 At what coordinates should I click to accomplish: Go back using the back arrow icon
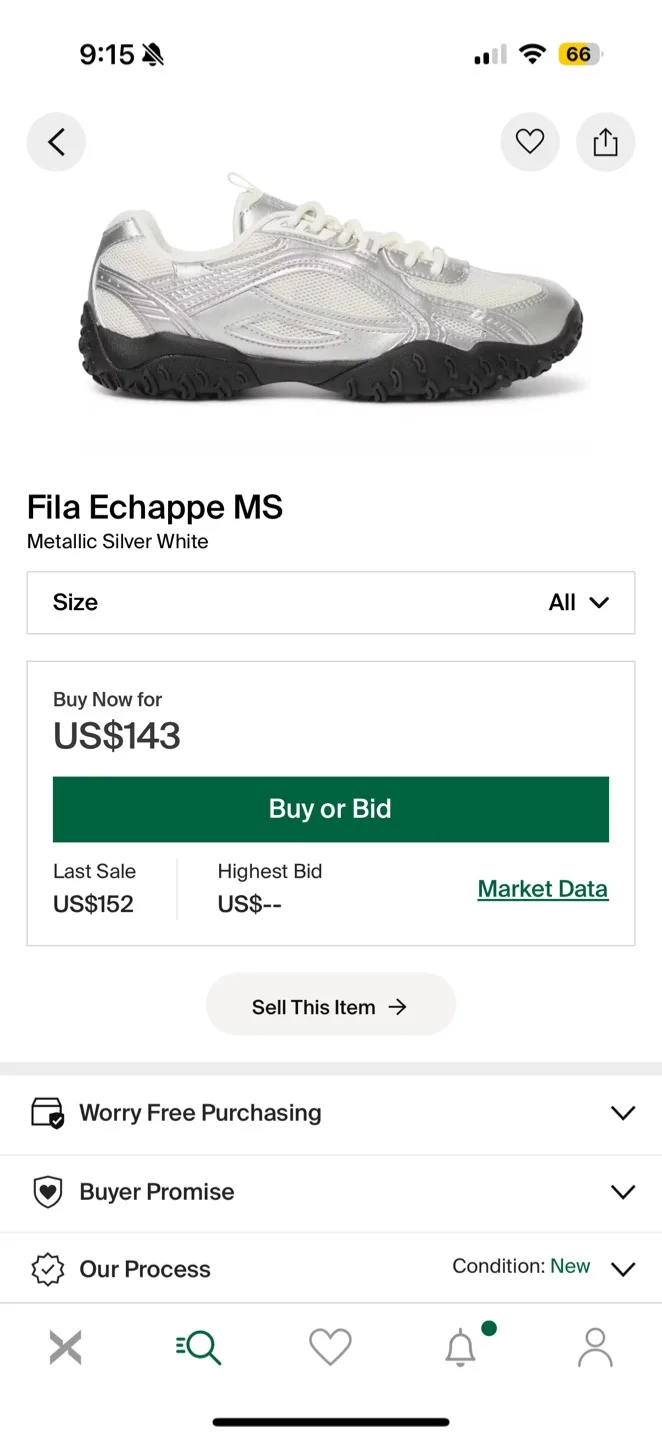[x=56, y=141]
